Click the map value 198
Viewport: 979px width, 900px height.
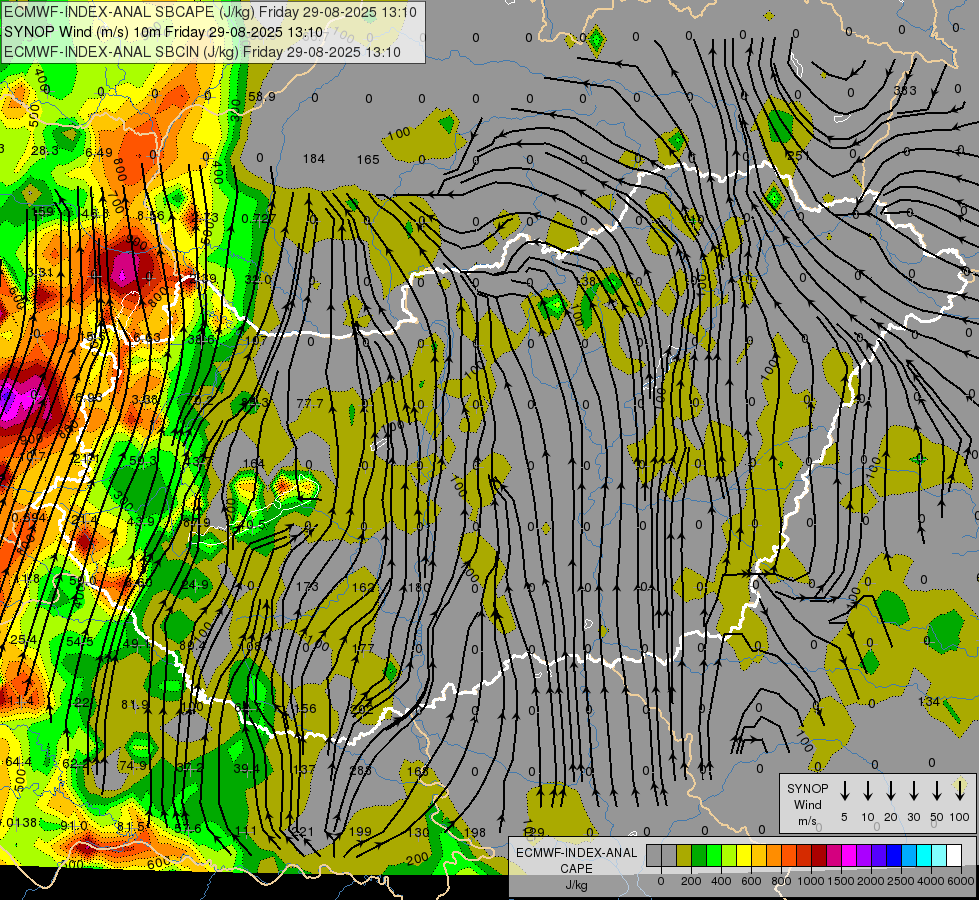tap(475, 832)
